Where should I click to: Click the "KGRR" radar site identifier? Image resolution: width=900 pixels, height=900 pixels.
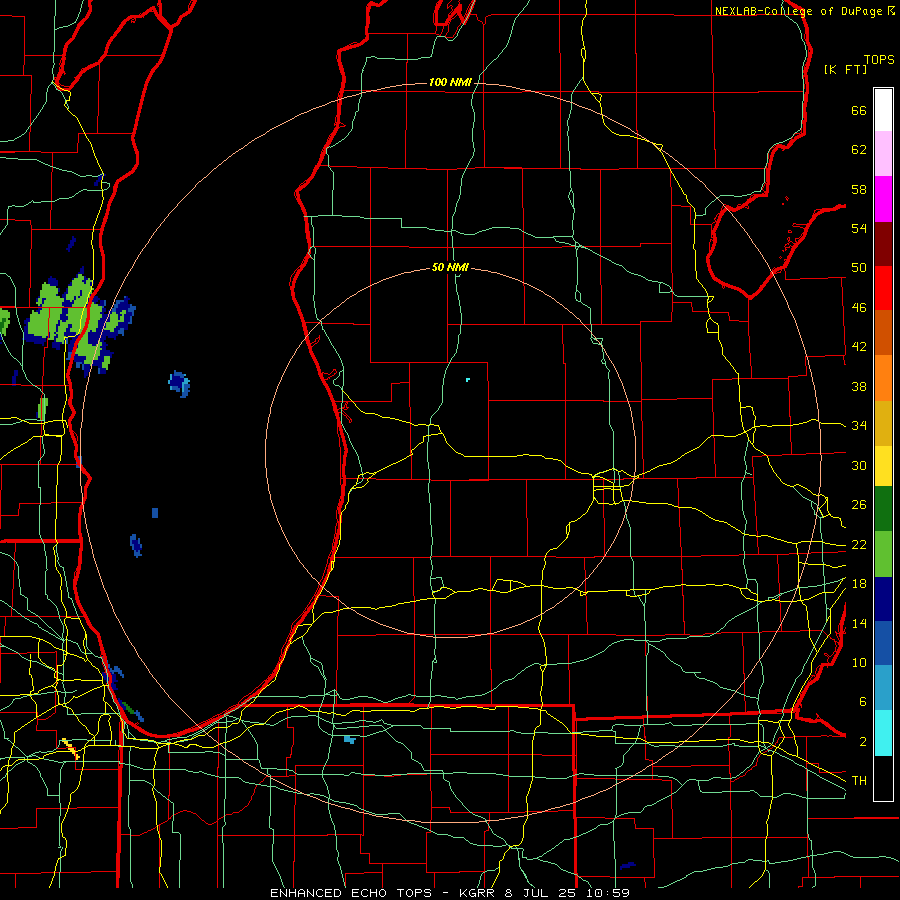tap(477, 893)
